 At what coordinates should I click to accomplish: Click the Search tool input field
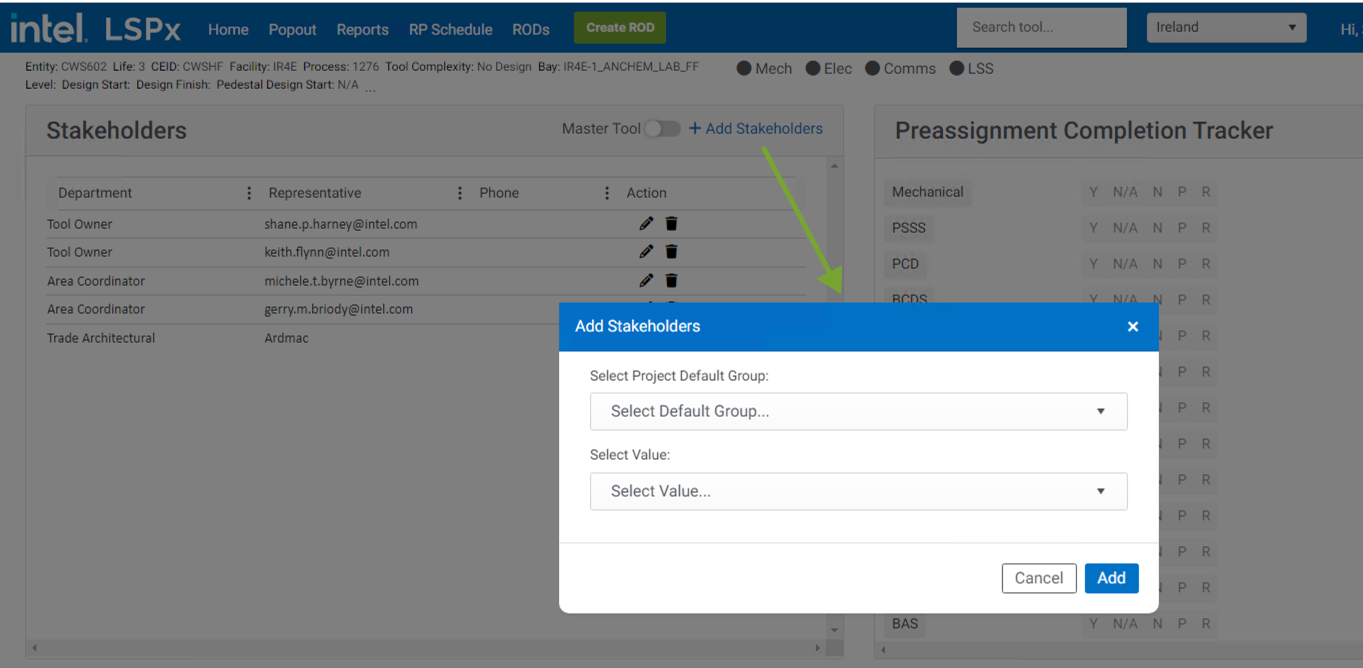pos(1041,28)
